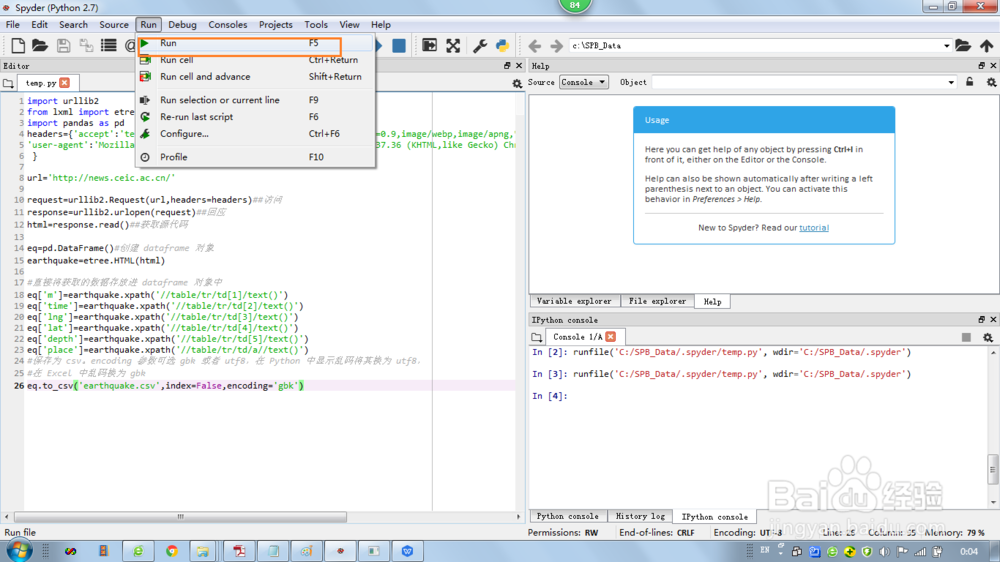Click the IPython console vertical scrollbar handle
This screenshot has width=1000, height=562.
click(x=993, y=470)
